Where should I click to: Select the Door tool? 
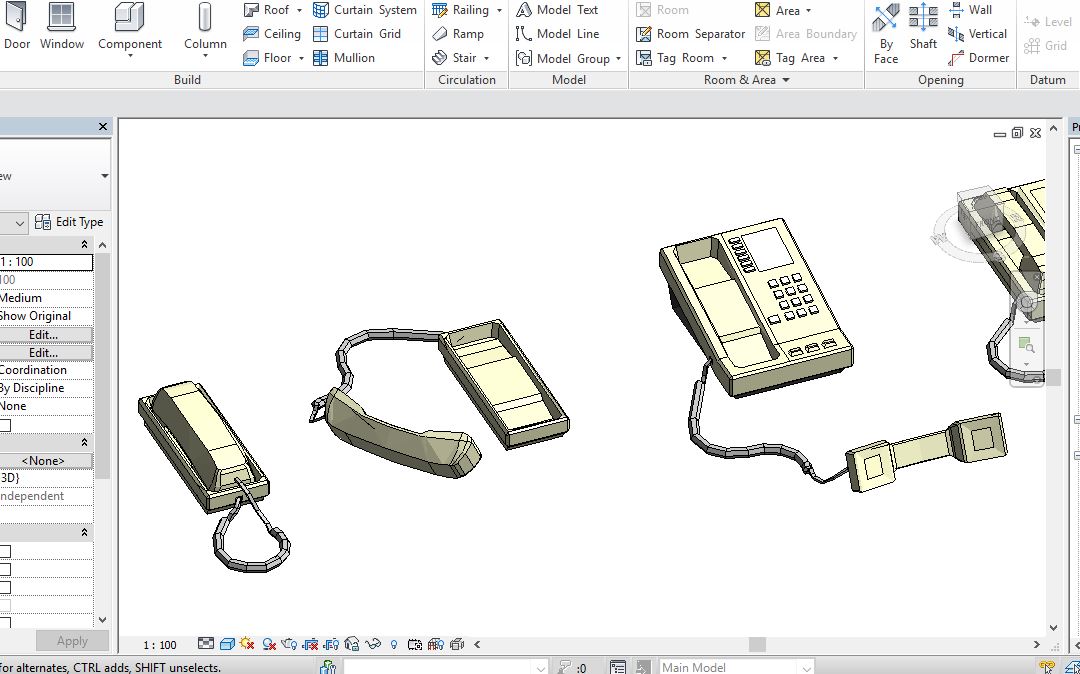pos(17,27)
